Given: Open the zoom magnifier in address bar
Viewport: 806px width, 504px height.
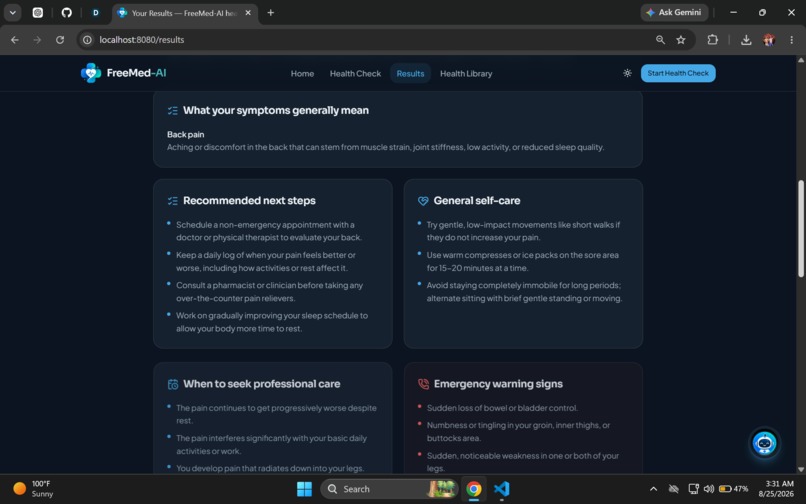Looking at the screenshot, I should pyautogui.click(x=660, y=40).
